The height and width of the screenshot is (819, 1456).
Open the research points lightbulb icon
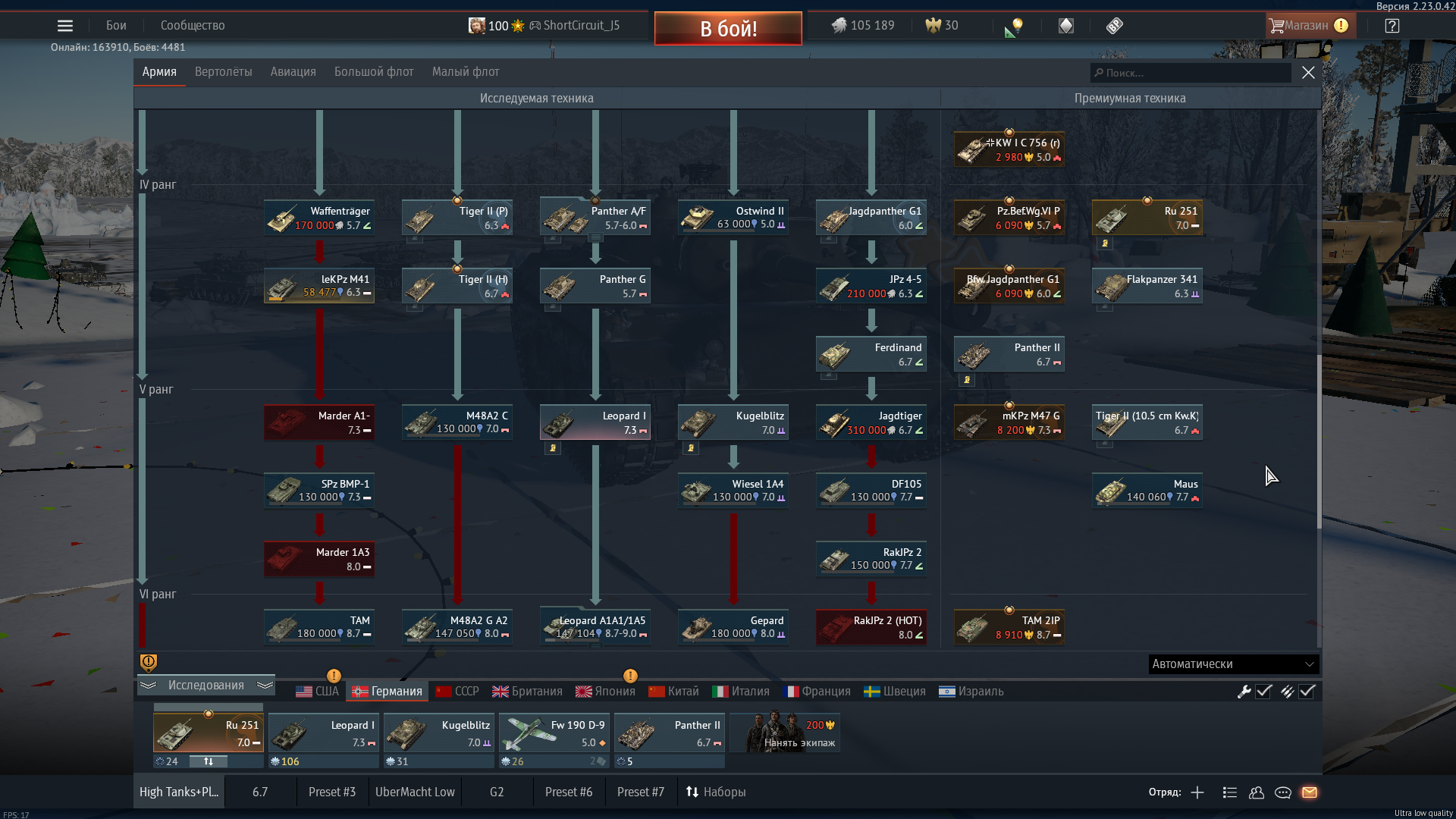pos(1014,27)
